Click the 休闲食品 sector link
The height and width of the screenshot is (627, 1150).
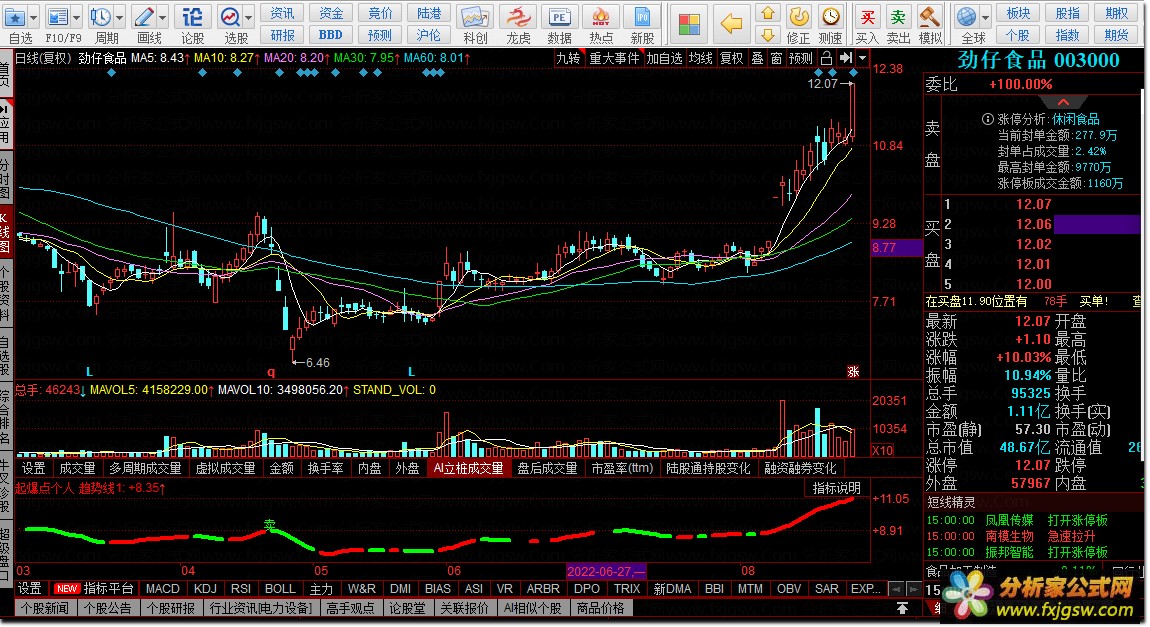point(1075,120)
